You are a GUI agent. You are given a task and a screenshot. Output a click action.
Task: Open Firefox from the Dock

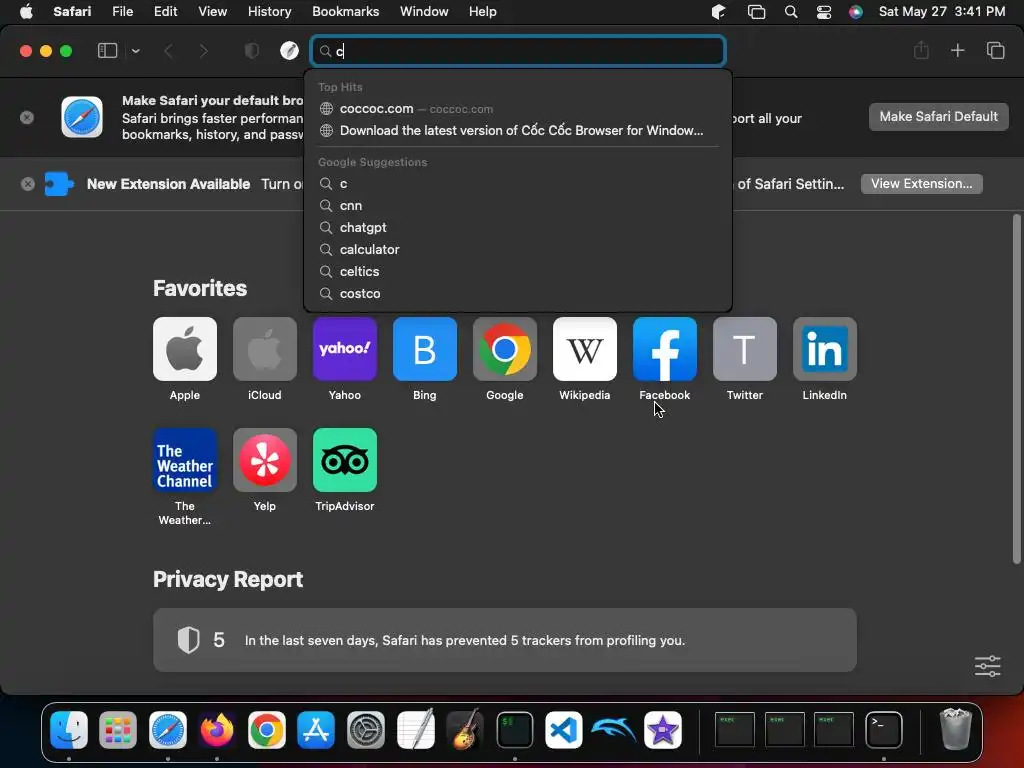(x=217, y=729)
